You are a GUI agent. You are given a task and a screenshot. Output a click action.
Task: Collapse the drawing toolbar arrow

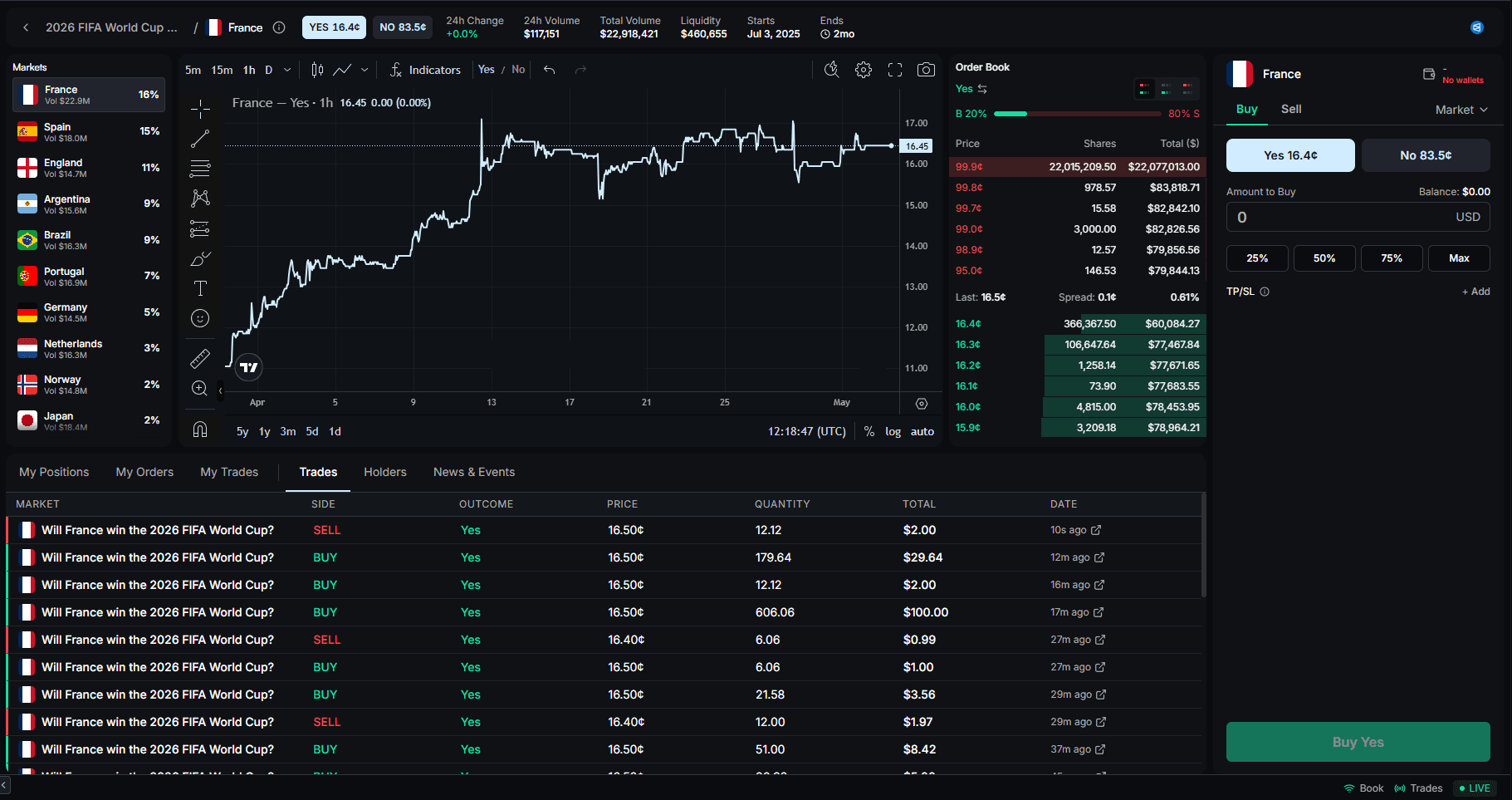point(220,390)
